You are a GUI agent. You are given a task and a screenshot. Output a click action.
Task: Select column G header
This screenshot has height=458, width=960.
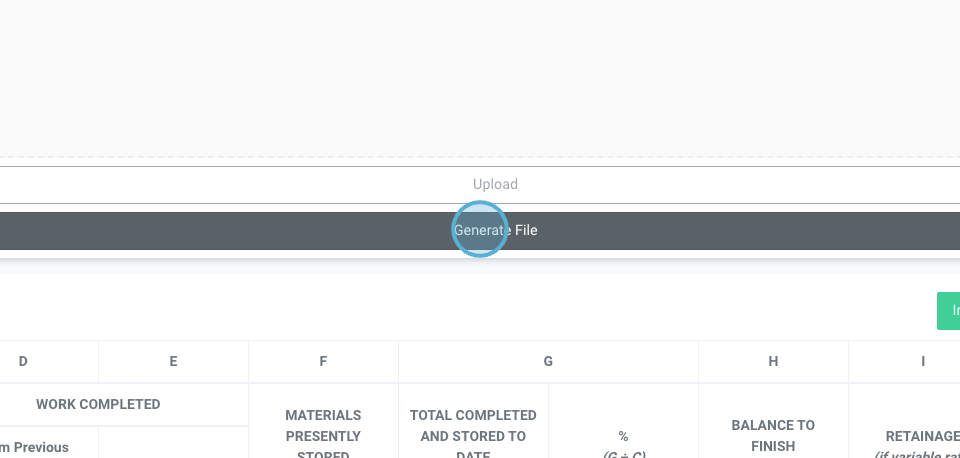(x=548, y=361)
